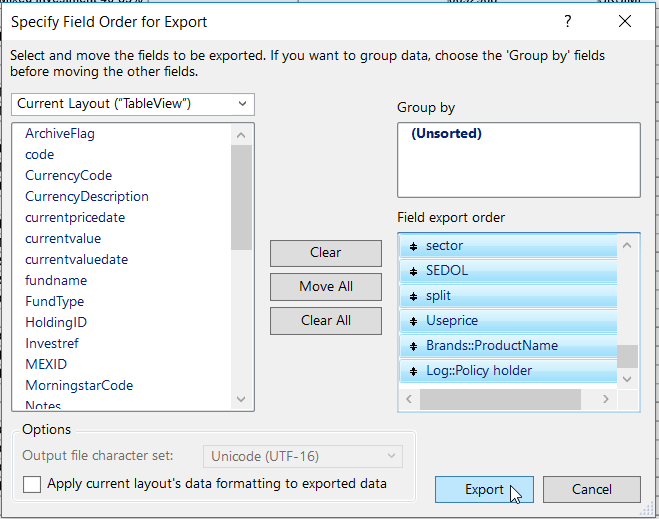Click the reorder handle icon next to SEDOL
This screenshot has height=519, width=659.
(413, 271)
